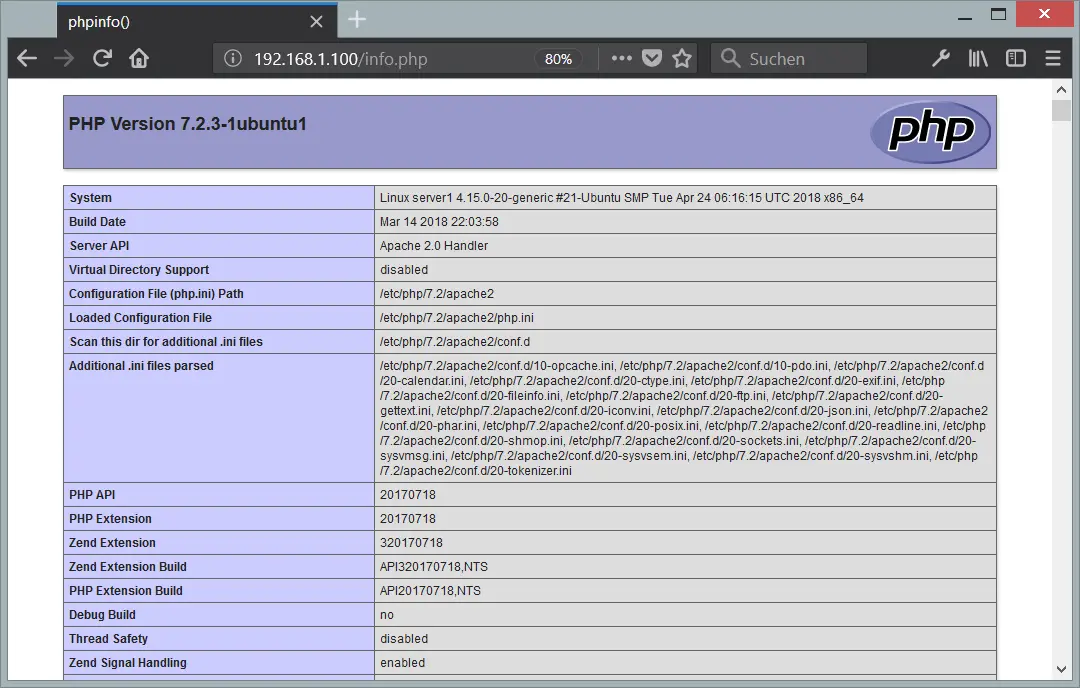The image size is (1080, 688).
Task: Click the 'Thread Safety' label
Action: tap(108, 639)
